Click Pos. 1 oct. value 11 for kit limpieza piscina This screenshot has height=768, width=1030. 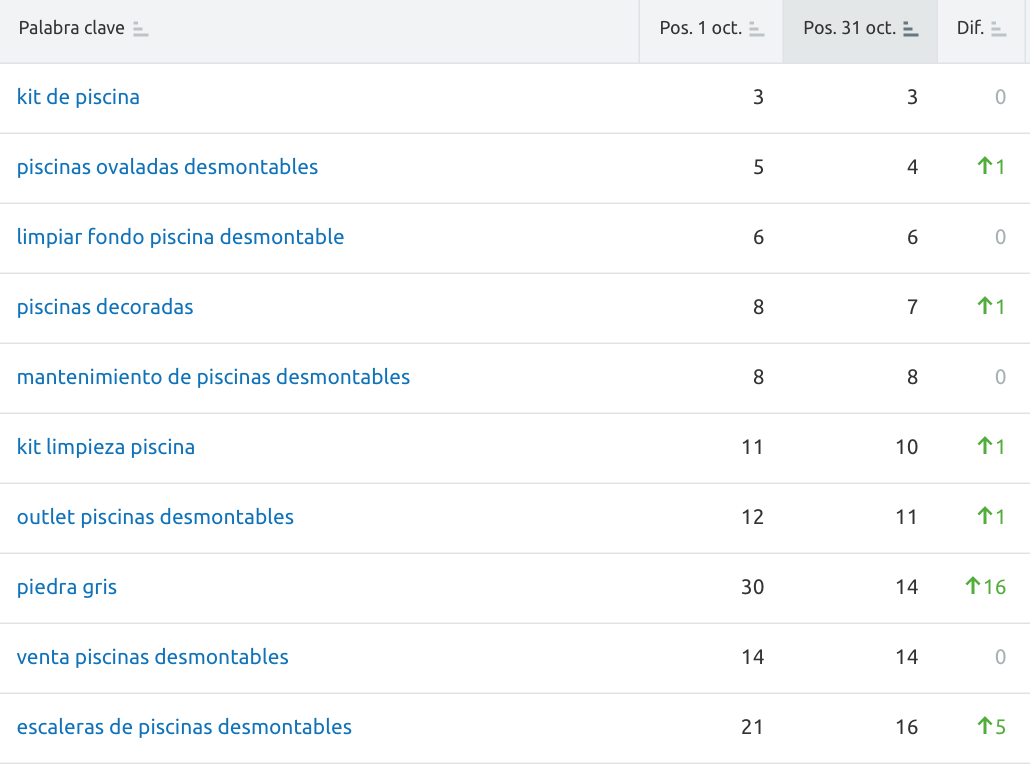[753, 447]
